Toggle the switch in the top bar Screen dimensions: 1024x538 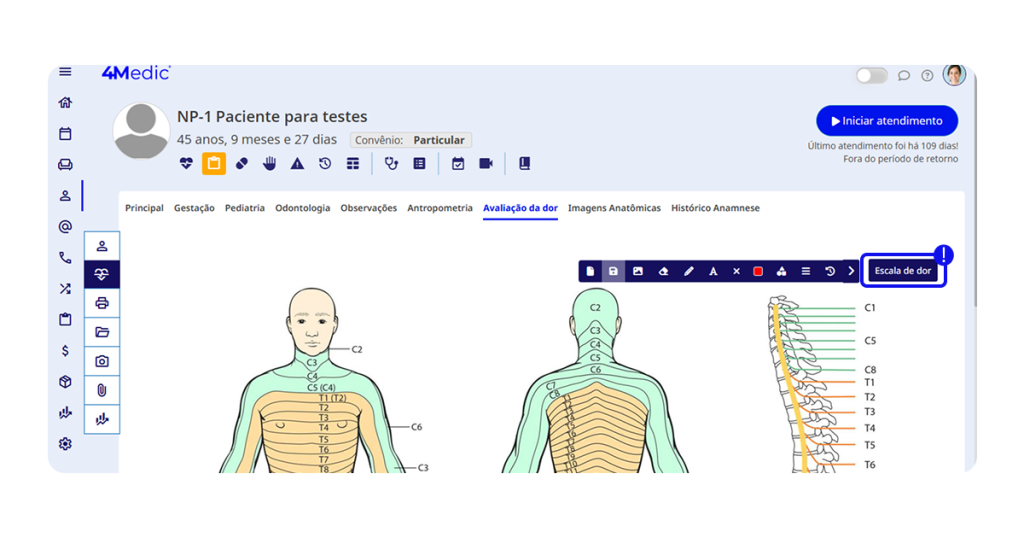(871, 76)
